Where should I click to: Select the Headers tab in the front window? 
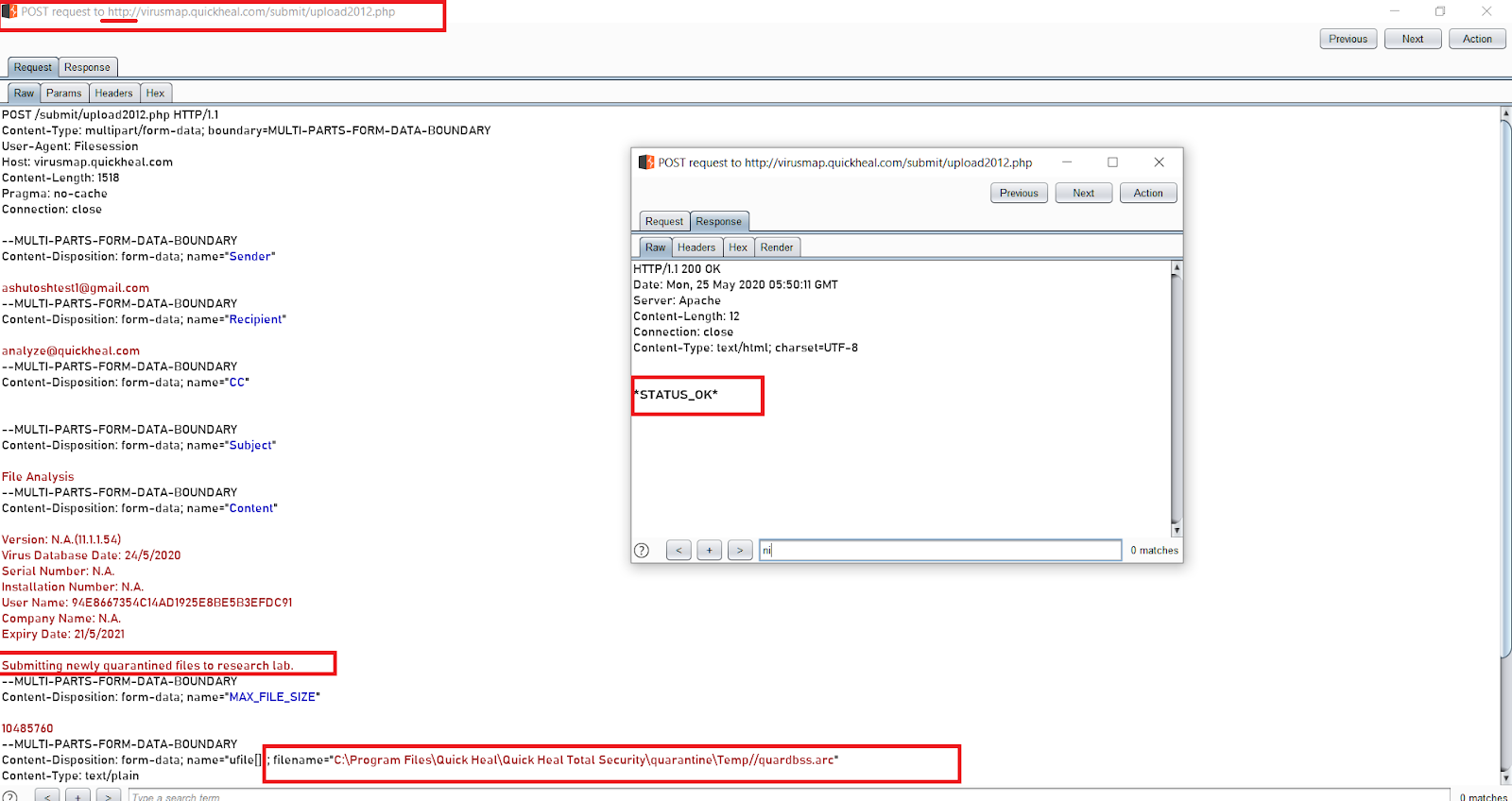point(696,247)
